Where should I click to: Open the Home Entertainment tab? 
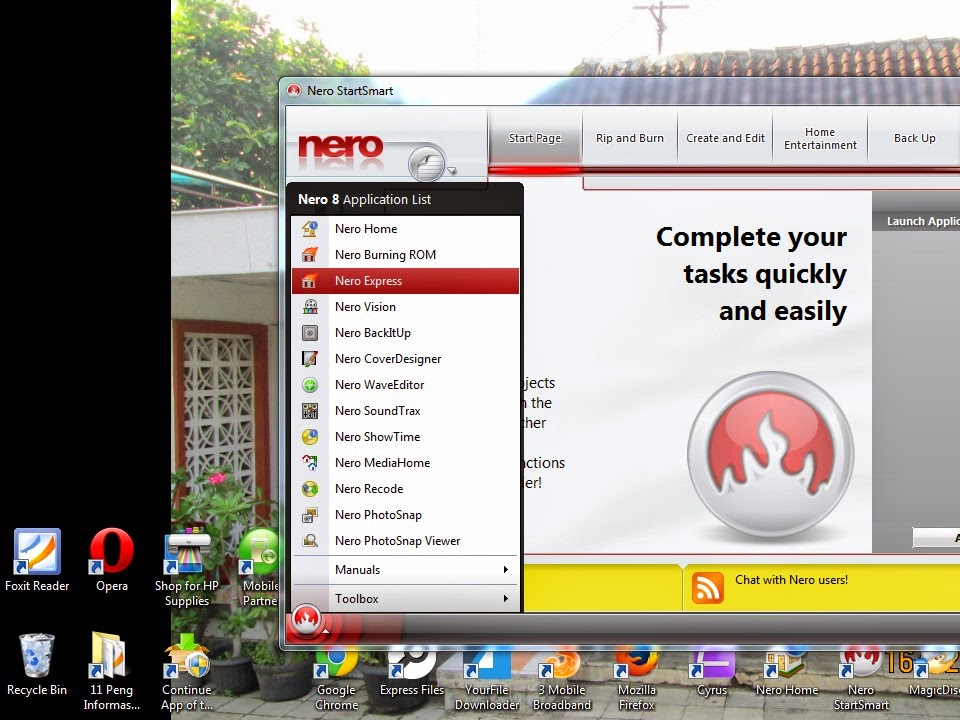[819, 138]
